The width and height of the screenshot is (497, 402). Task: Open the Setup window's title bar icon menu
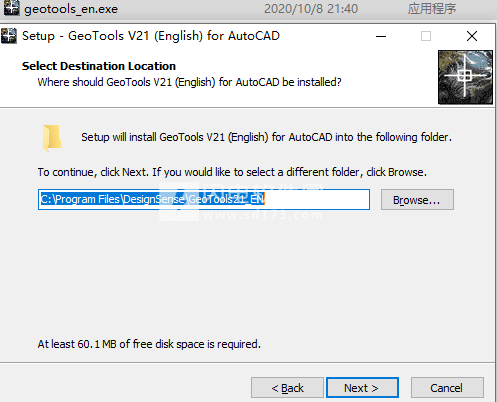(x=9, y=36)
